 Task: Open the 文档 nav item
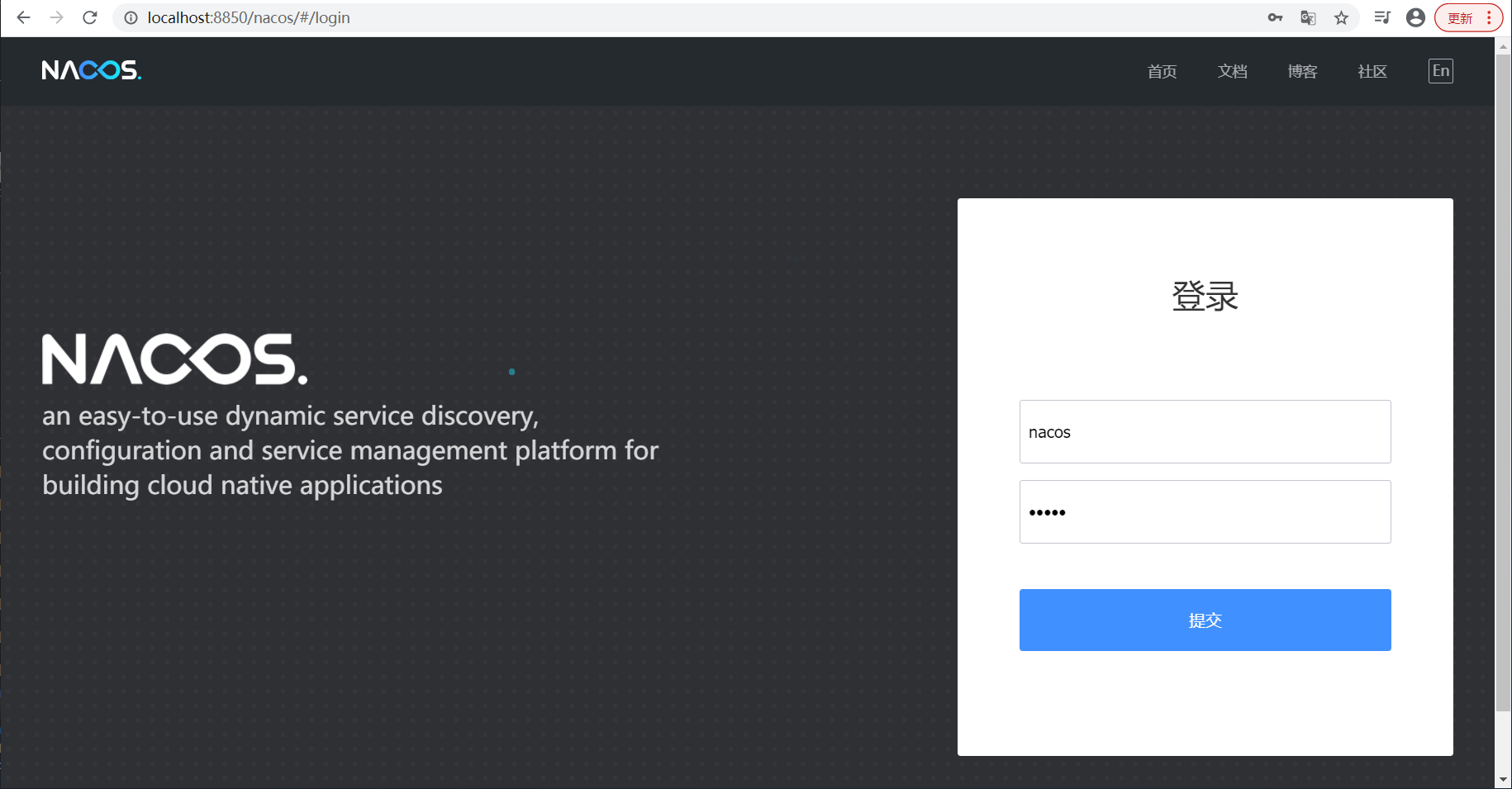pyautogui.click(x=1232, y=72)
